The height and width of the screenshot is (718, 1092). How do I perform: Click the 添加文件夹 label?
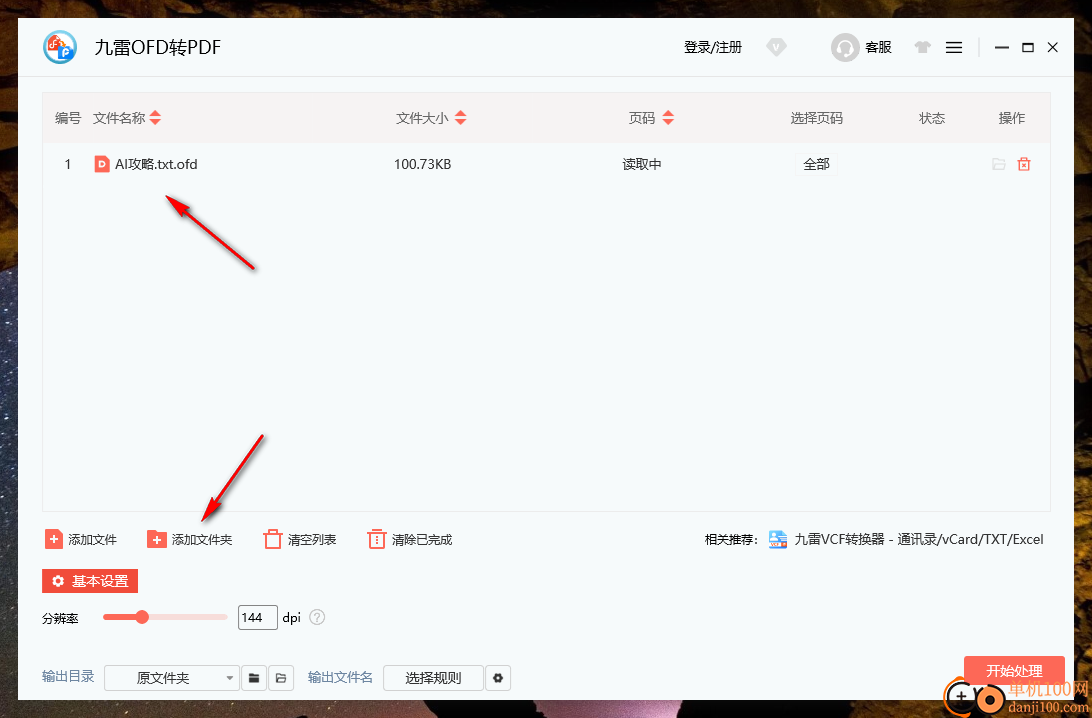(x=202, y=540)
